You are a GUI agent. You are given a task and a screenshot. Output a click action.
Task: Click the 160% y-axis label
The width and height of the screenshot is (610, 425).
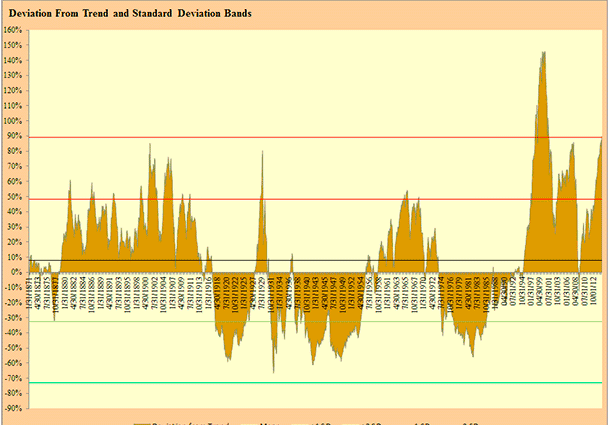click(12, 30)
